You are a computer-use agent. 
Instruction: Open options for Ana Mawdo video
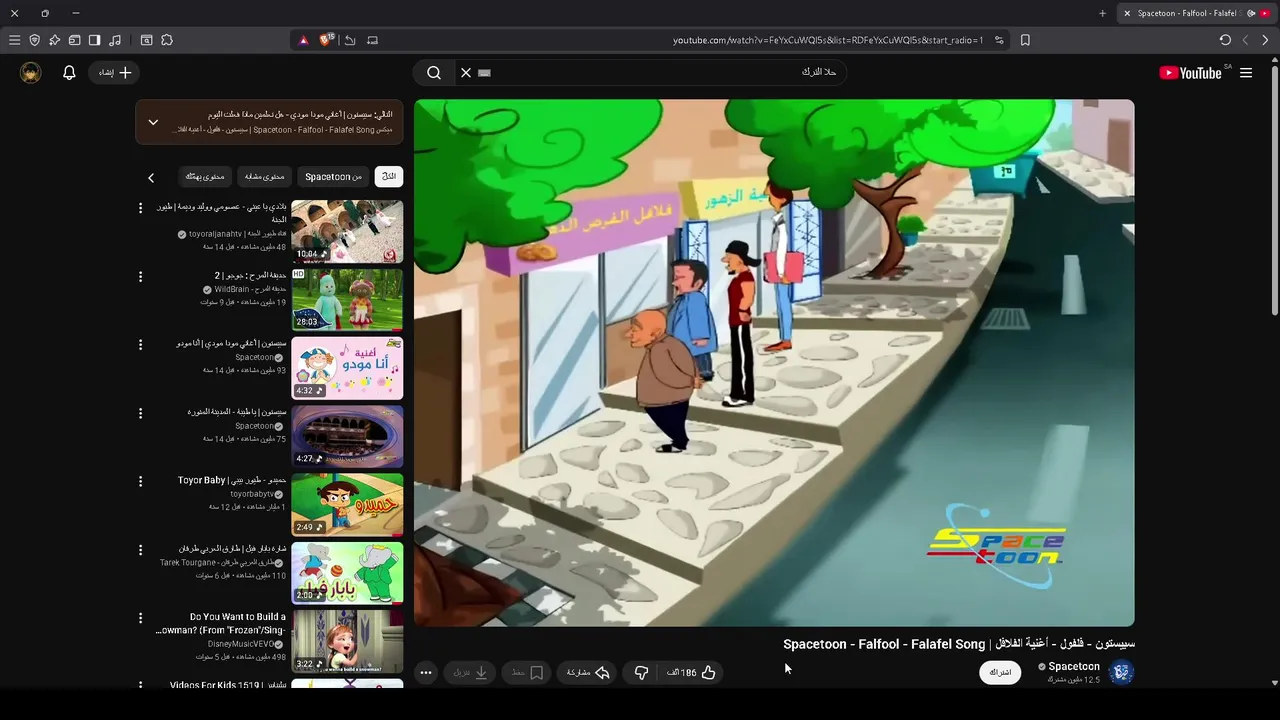pyautogui.click(x=140, y=344)
